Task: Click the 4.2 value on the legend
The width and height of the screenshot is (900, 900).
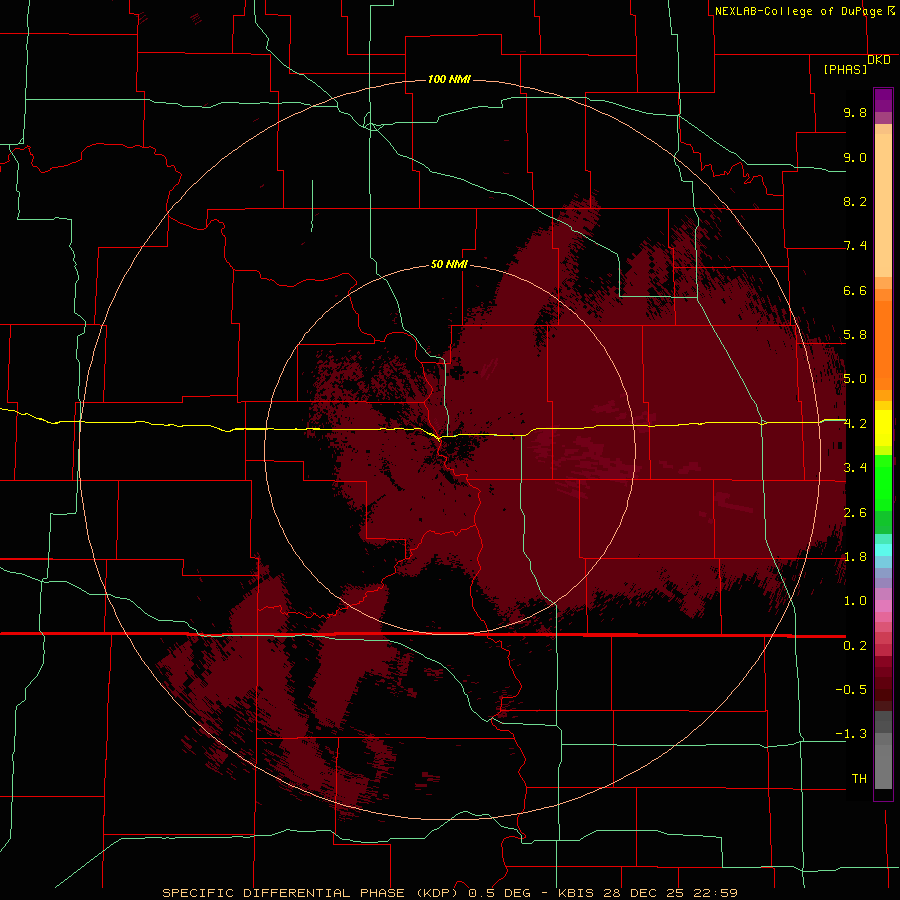Action: click(855, 424)
